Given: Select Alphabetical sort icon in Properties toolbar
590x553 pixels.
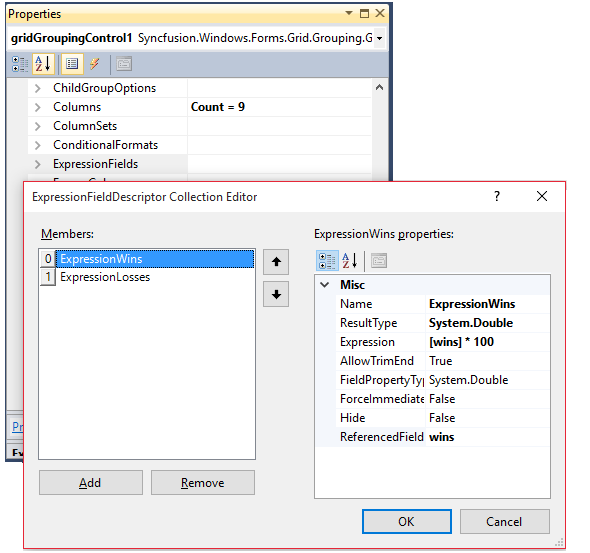Looking at the screenshot, I should 43,64.
